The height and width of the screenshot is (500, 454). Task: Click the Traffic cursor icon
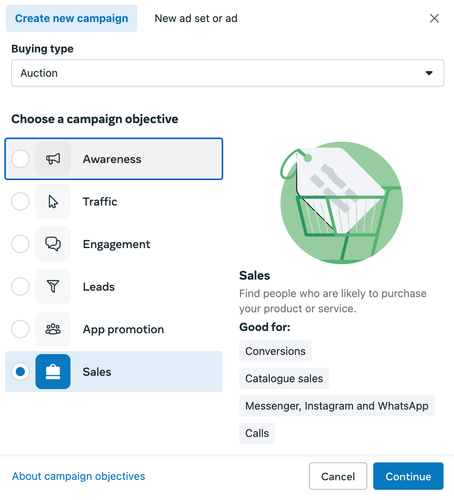pos(53,201)
